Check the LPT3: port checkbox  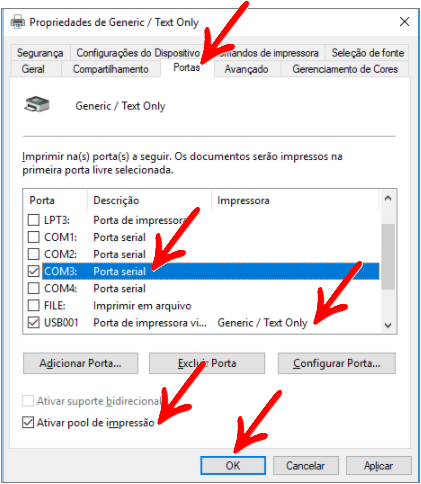tap(33, 220)
